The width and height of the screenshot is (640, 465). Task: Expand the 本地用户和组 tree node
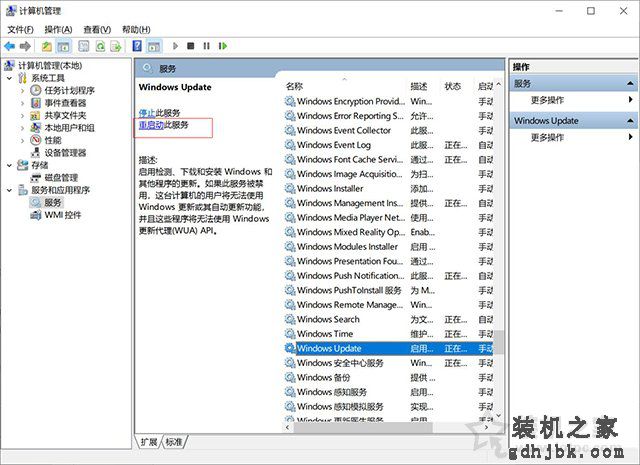tap(22, 128)
